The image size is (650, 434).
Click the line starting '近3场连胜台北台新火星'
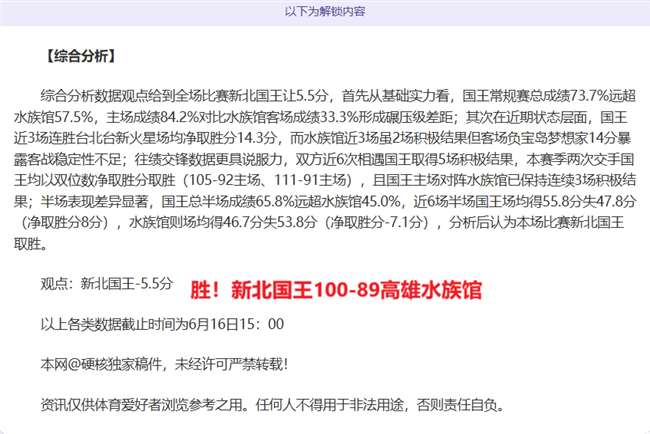322,138
